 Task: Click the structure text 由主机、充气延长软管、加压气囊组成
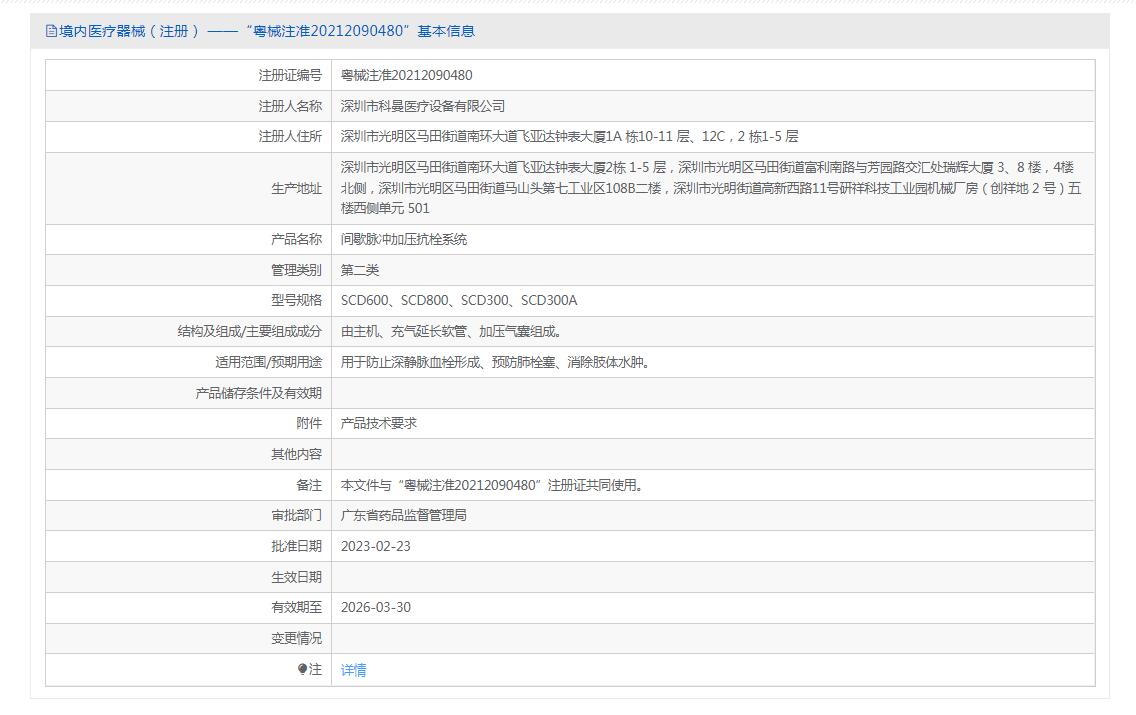pos(451,332)
